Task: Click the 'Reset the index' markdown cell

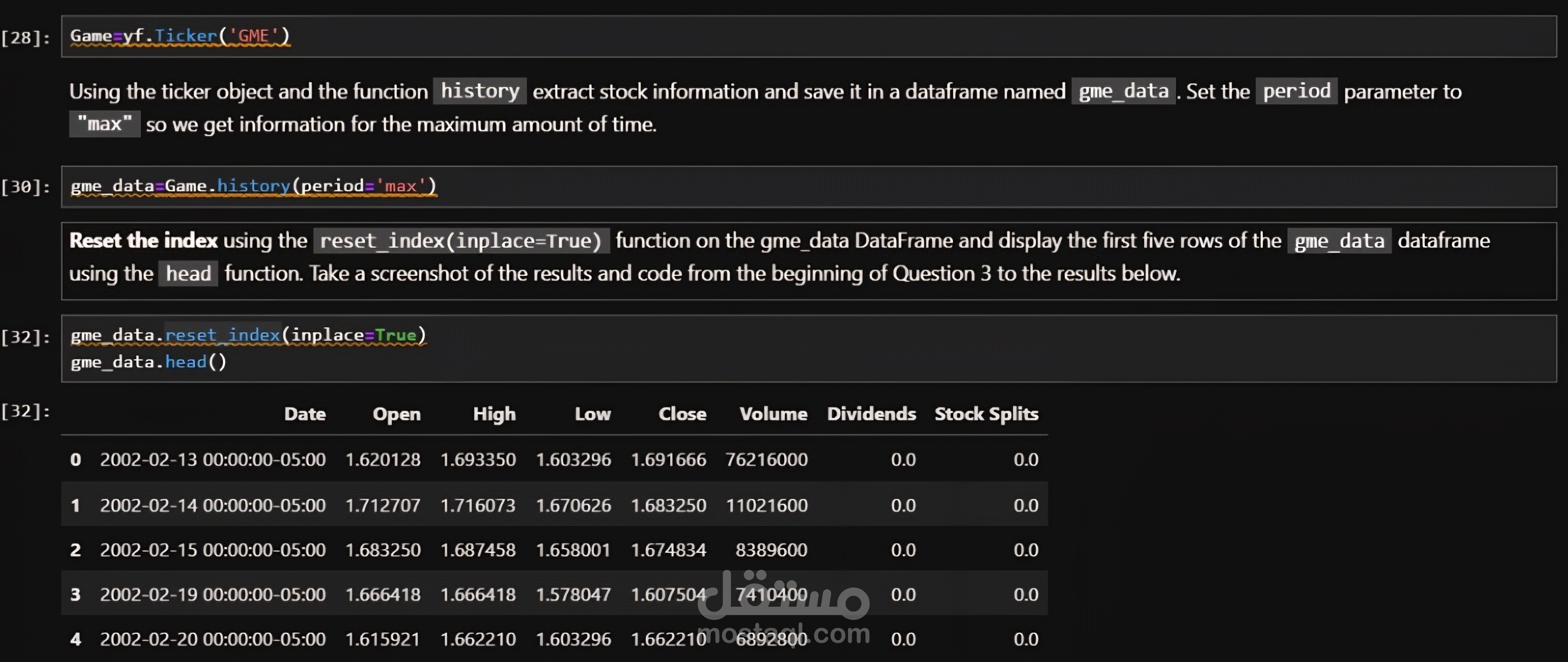Action: [809, 261]
